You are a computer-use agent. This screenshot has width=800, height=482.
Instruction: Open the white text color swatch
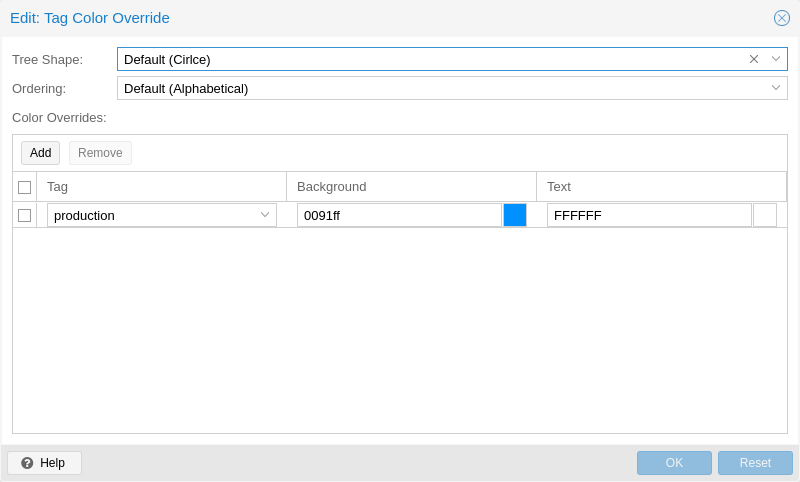765,215
